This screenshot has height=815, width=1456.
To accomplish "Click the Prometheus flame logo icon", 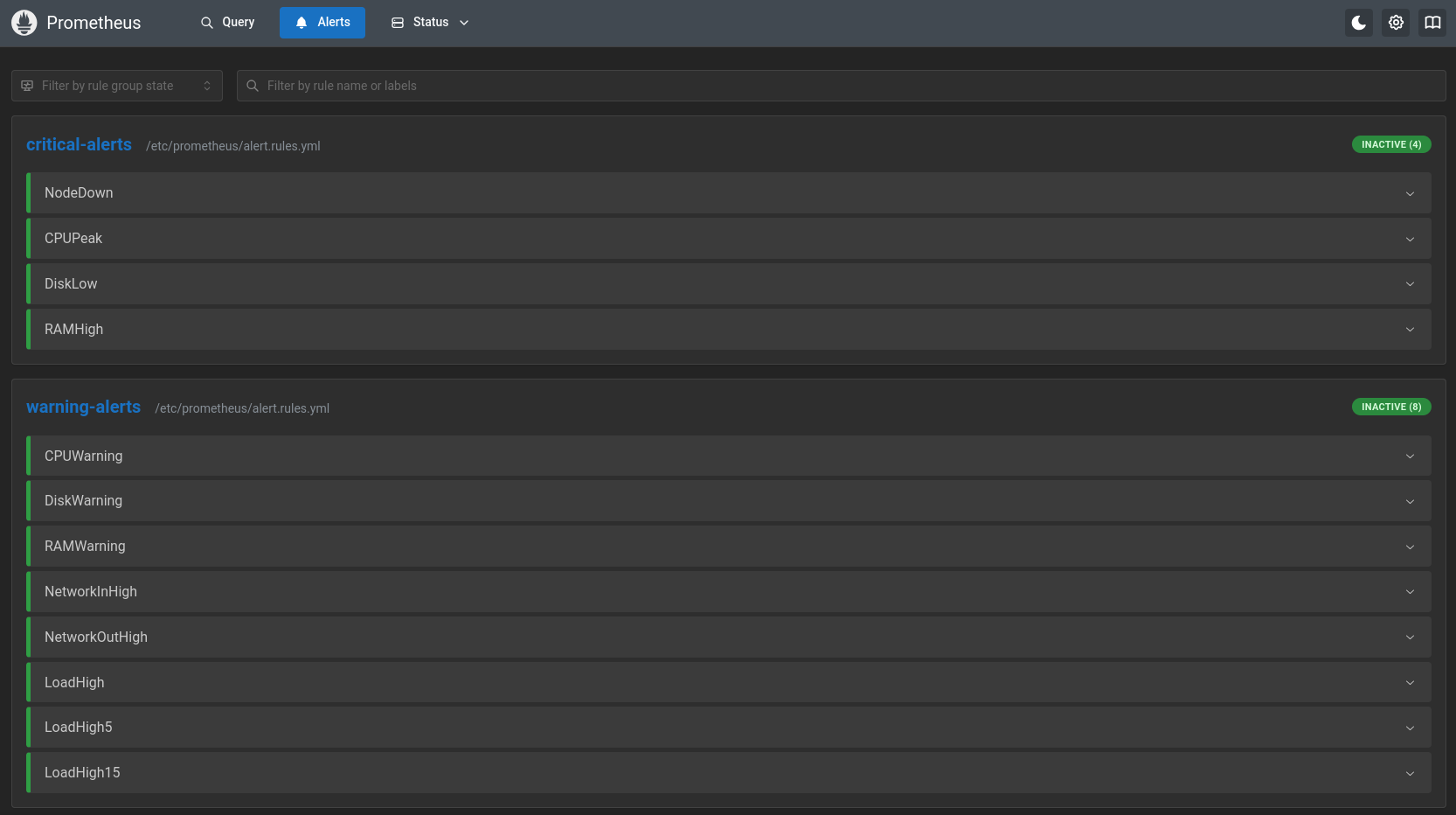I will 24,23.
